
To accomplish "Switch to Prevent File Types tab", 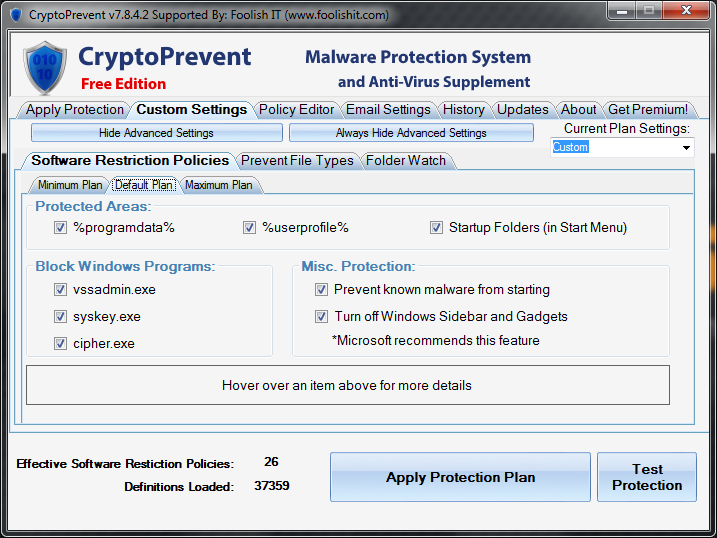I will (297, 161).
